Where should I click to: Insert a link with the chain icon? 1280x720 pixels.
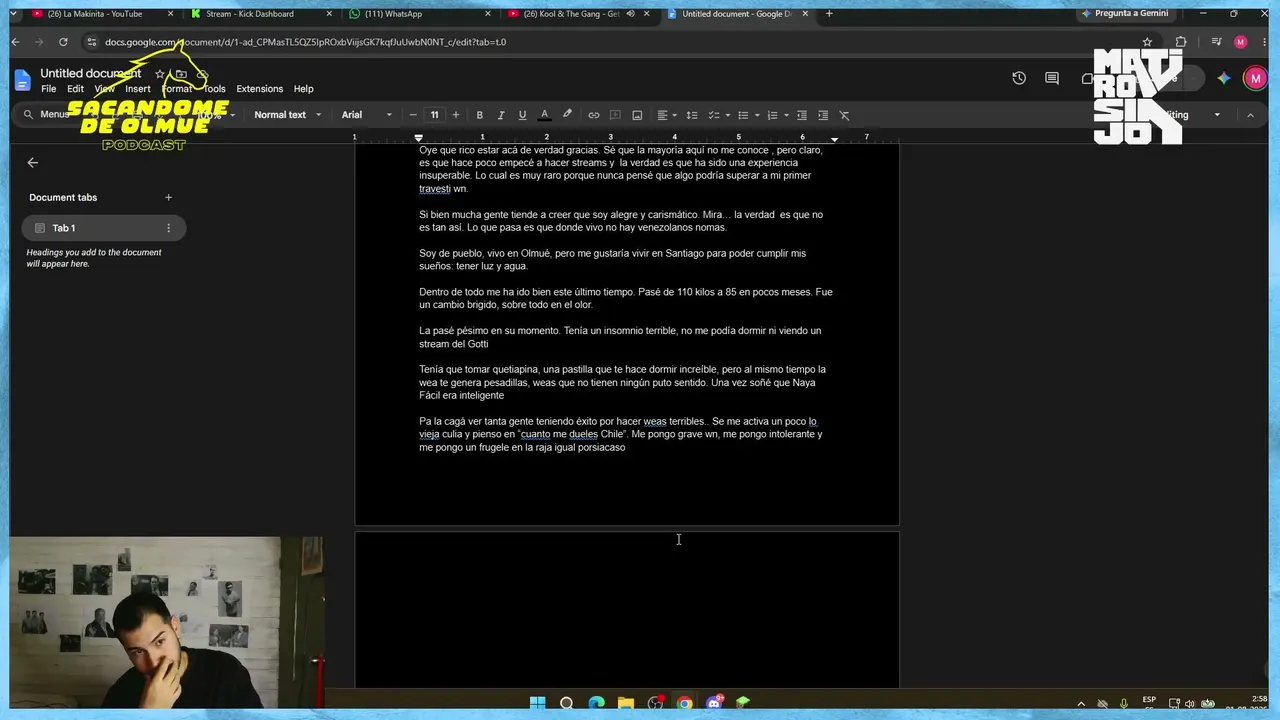pos(594,115)
